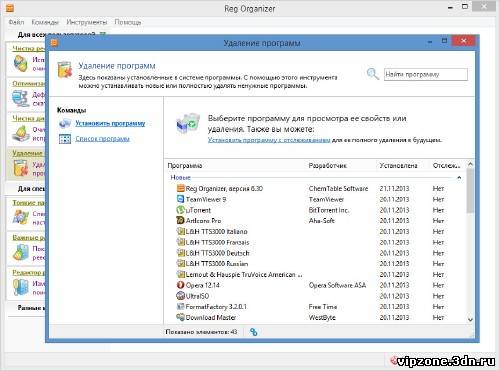
Task: Click the install program icon under Команды
Action: point(65,124)
